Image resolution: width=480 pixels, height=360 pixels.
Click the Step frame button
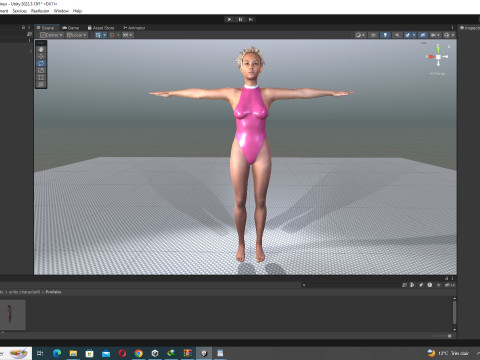coord(251,19)
